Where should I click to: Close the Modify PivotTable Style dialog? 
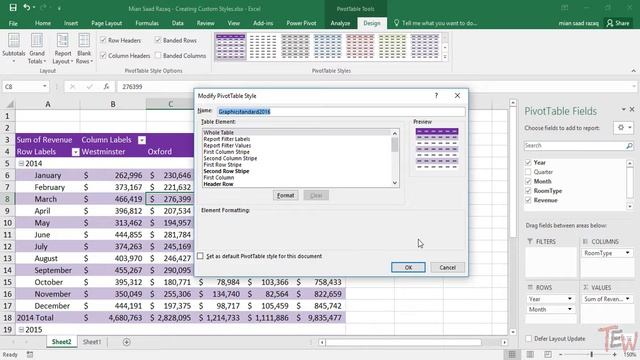[457, 96]
